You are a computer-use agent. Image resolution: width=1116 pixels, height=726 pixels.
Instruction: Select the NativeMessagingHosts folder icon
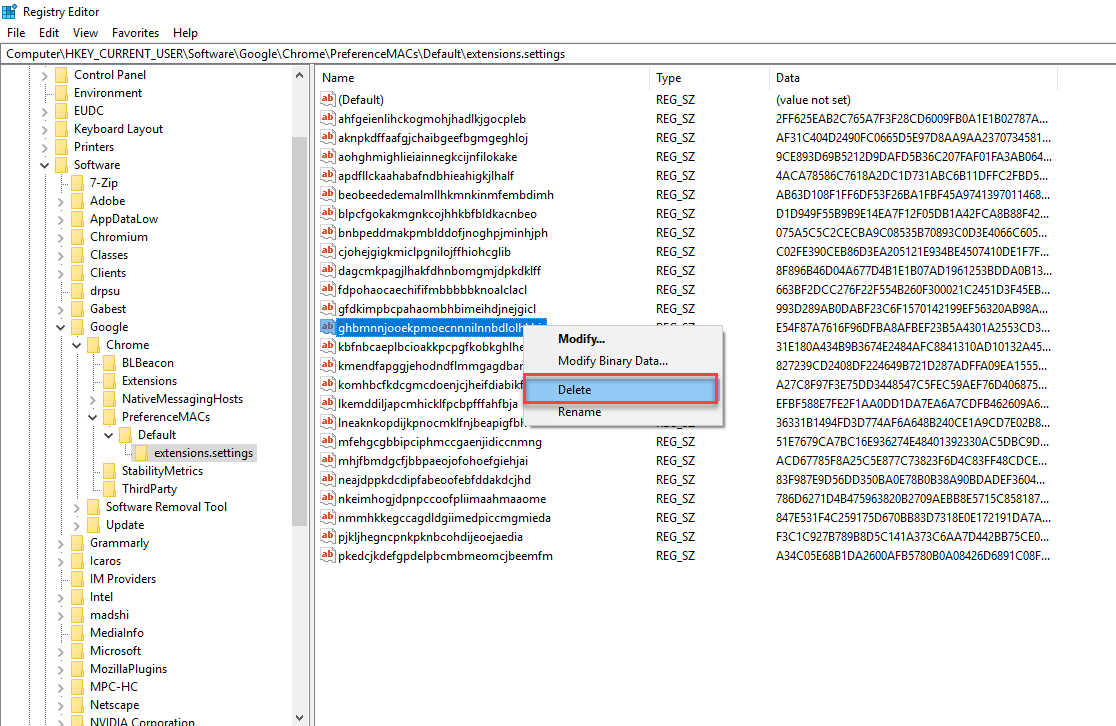(x=109, y=398)
